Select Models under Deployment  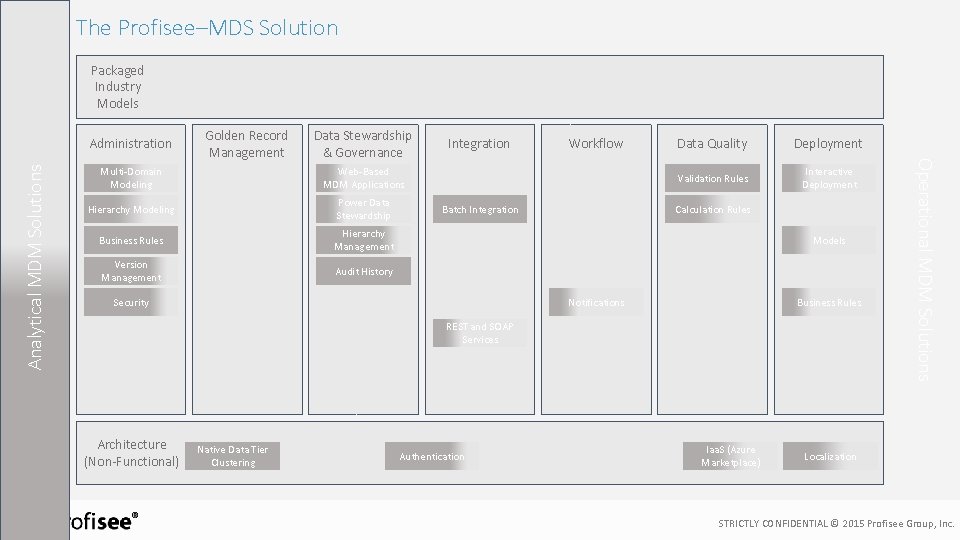tap(829, 241)
